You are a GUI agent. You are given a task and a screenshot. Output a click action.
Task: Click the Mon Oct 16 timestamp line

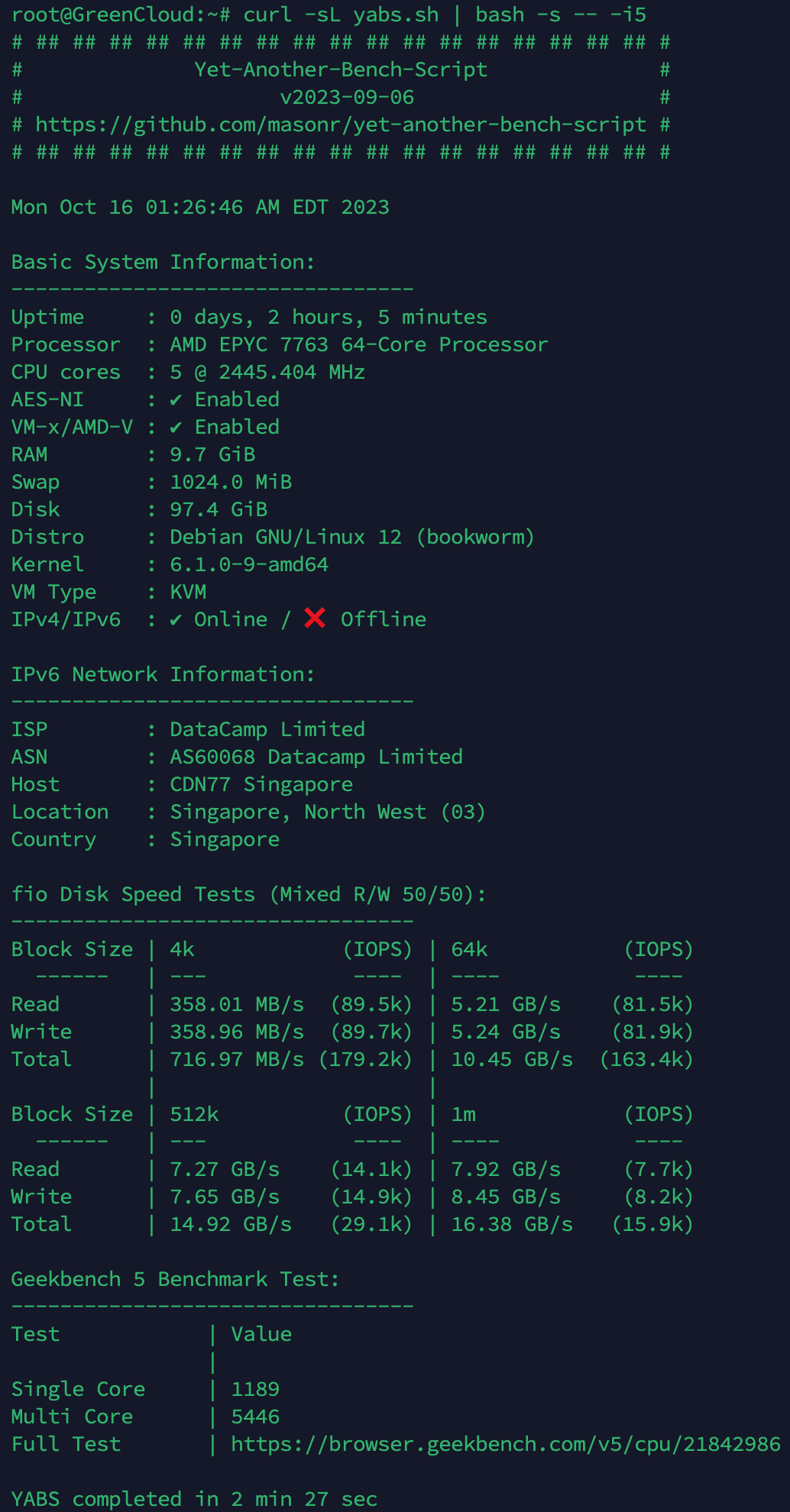click(x=200, y=207)
